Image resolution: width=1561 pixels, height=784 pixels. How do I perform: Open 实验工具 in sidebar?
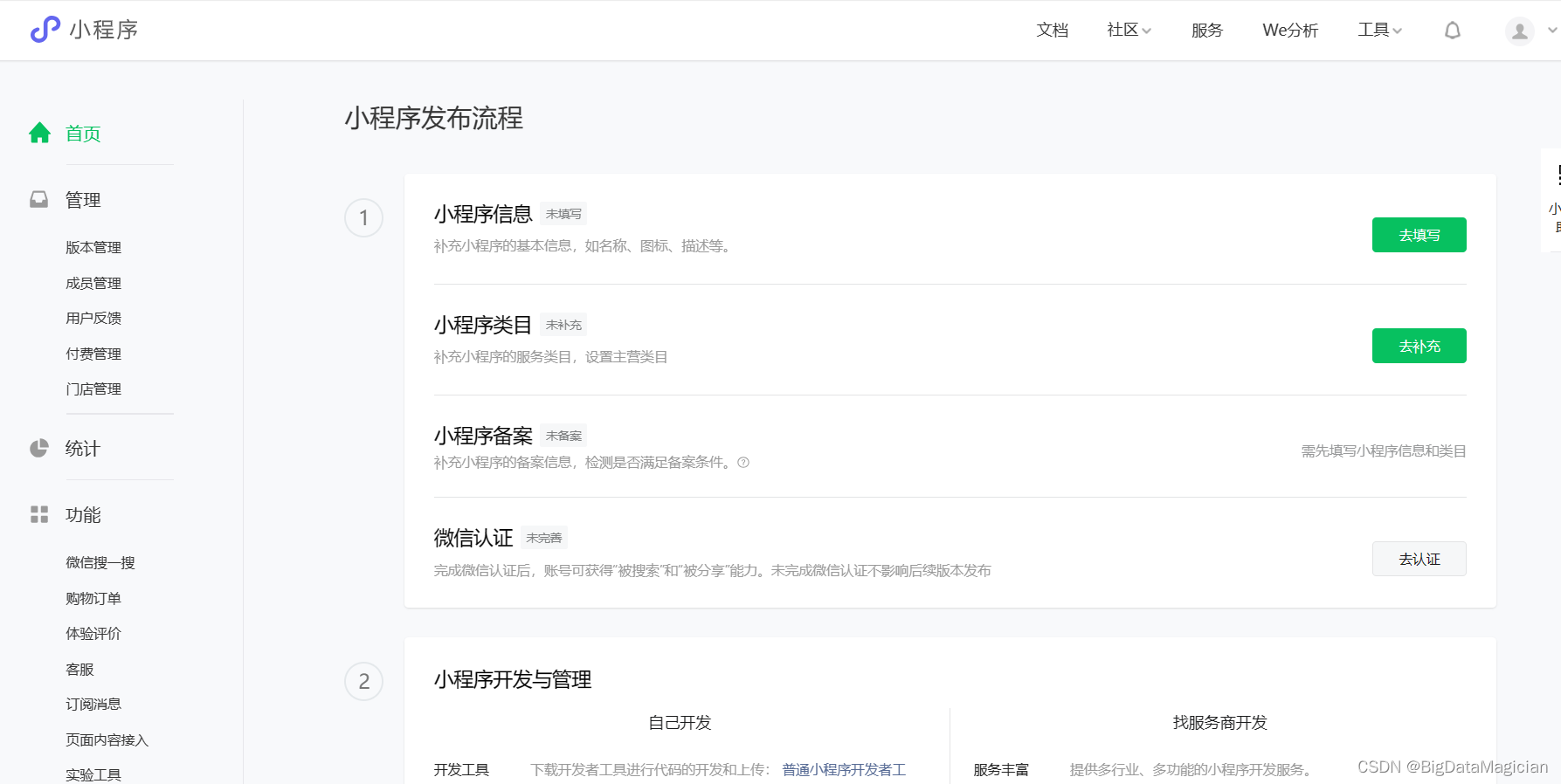[x=93, y=775]
